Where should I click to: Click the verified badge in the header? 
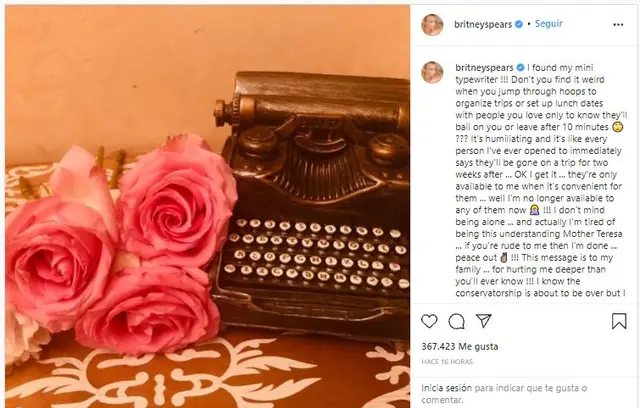point(519,24)
